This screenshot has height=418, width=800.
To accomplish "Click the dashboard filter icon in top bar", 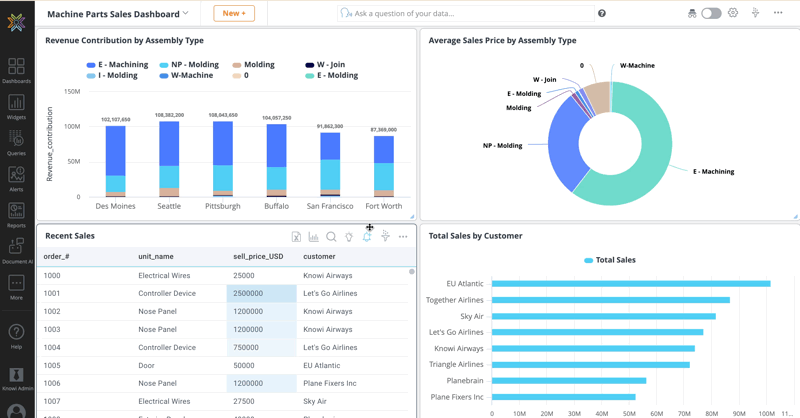I will 755,13.
